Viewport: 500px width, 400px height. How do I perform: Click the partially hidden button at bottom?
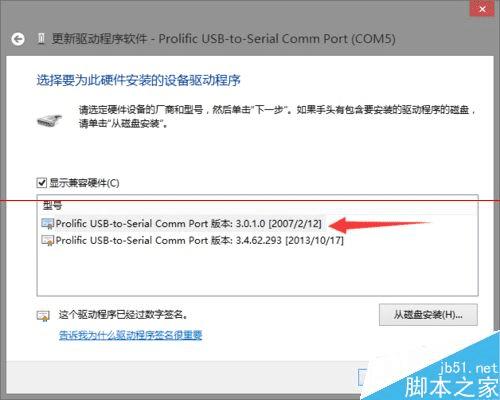(362, 377)
